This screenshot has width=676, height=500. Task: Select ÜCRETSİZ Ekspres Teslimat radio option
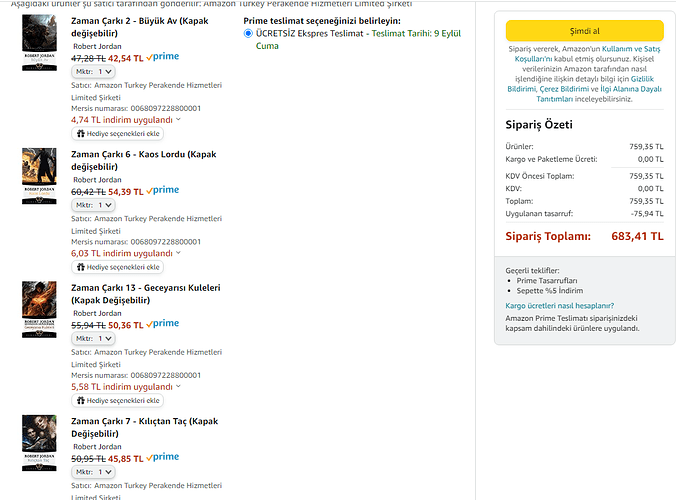pos(248,33)
